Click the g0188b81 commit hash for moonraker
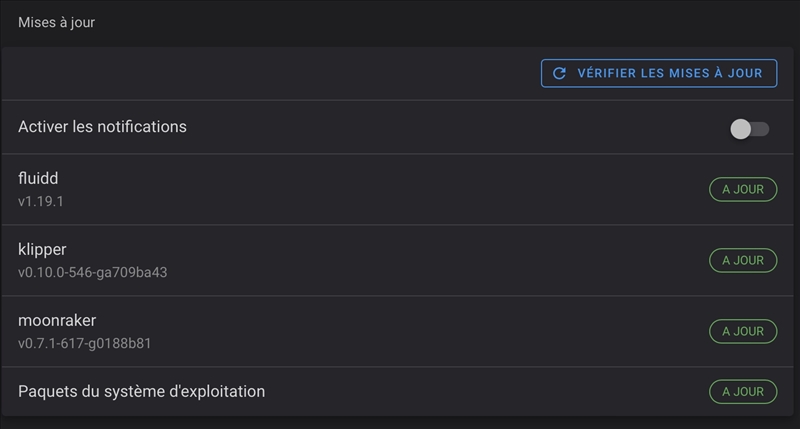This screenshot has height=429, width=800. pos(122,343)
